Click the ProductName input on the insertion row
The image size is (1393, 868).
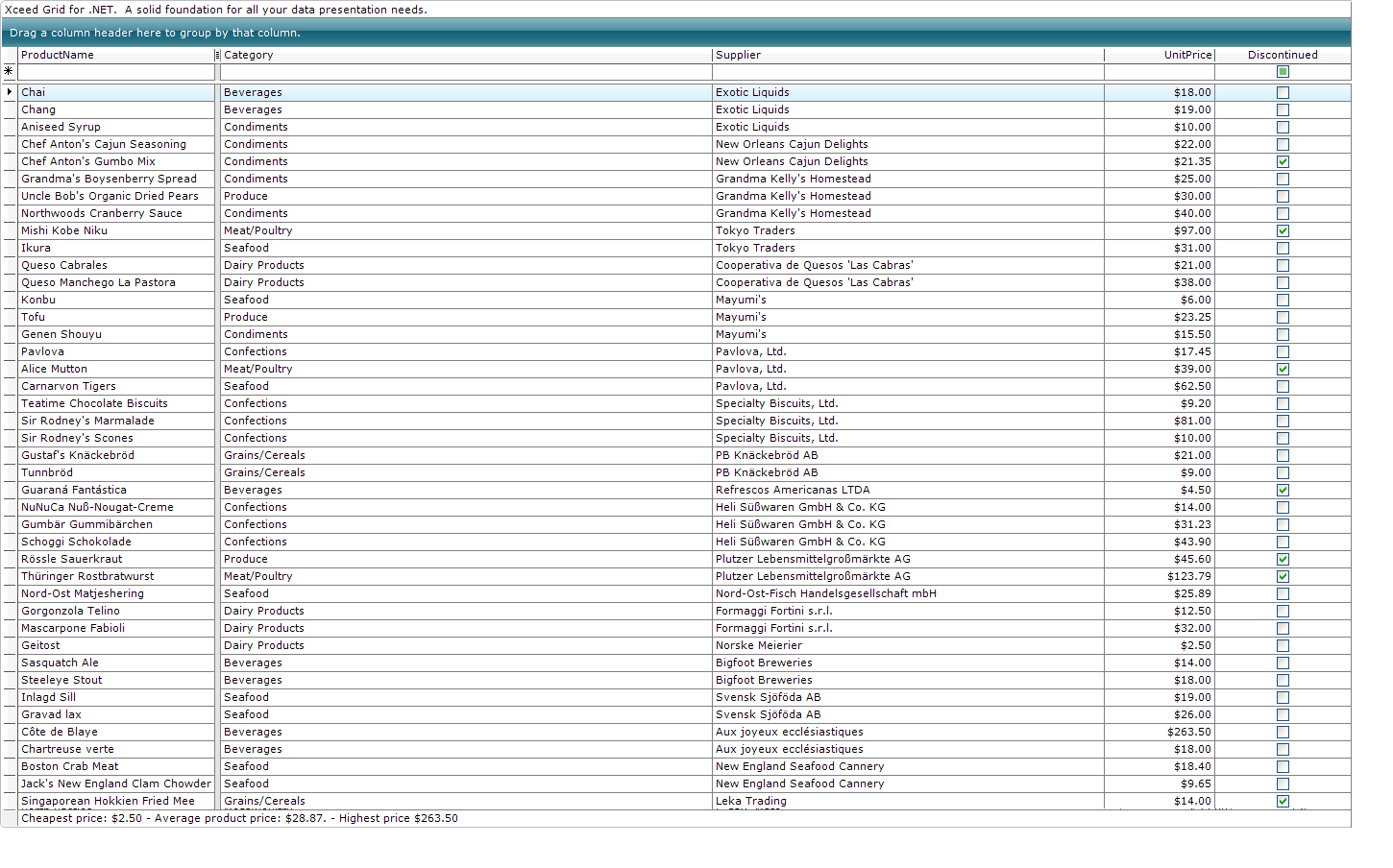pos(115,71)
